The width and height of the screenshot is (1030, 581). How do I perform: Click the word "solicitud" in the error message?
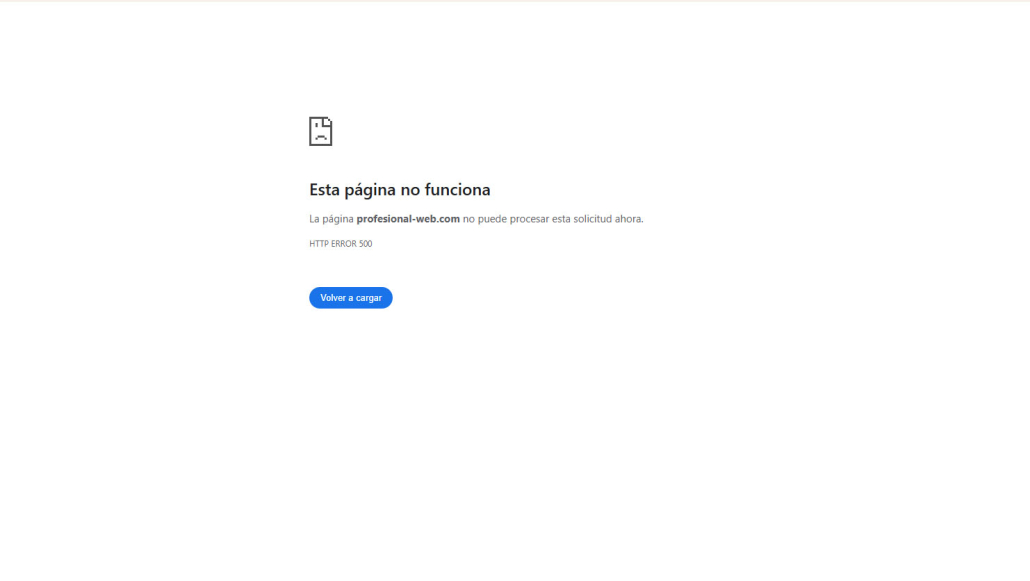tap(590, 219)
